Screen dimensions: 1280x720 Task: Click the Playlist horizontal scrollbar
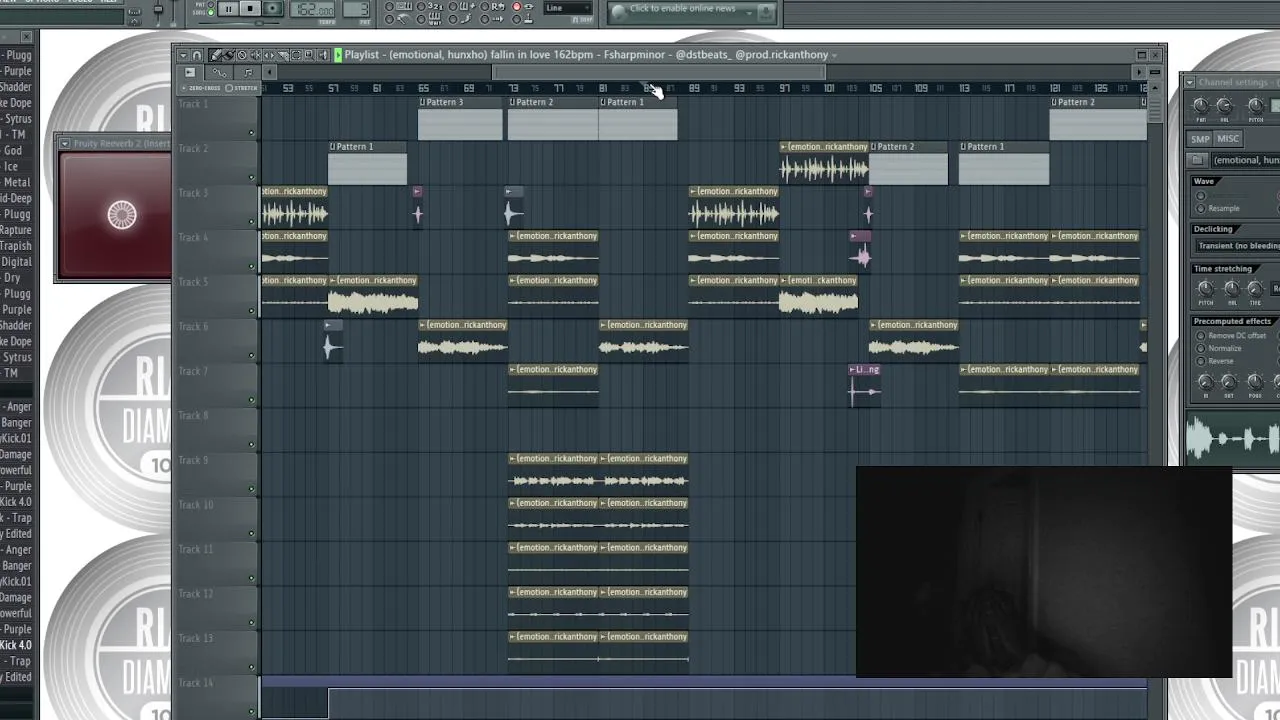[658, 72]
